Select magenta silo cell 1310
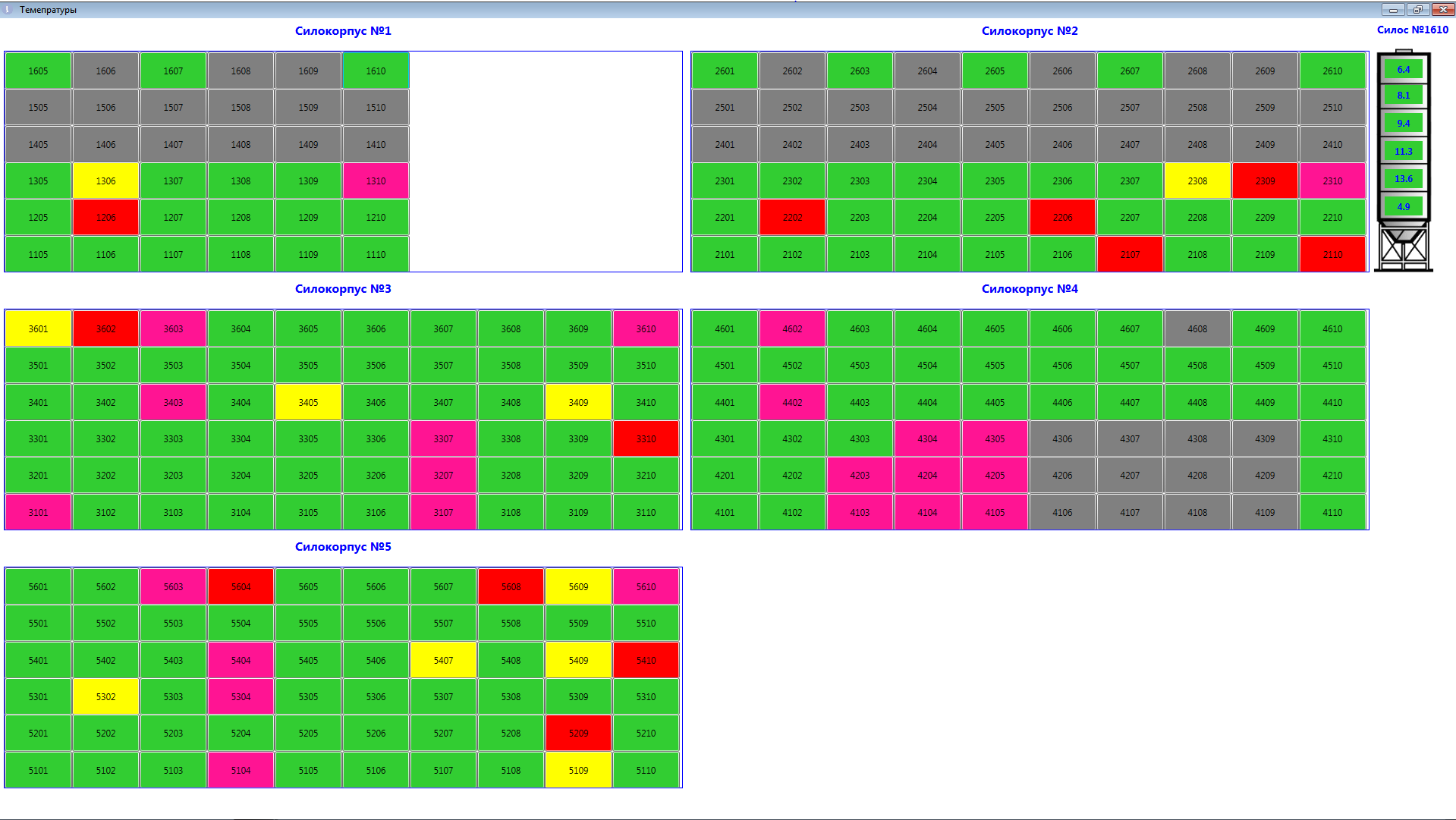Viewport: 1456px width, 820px height. point(376,181)
